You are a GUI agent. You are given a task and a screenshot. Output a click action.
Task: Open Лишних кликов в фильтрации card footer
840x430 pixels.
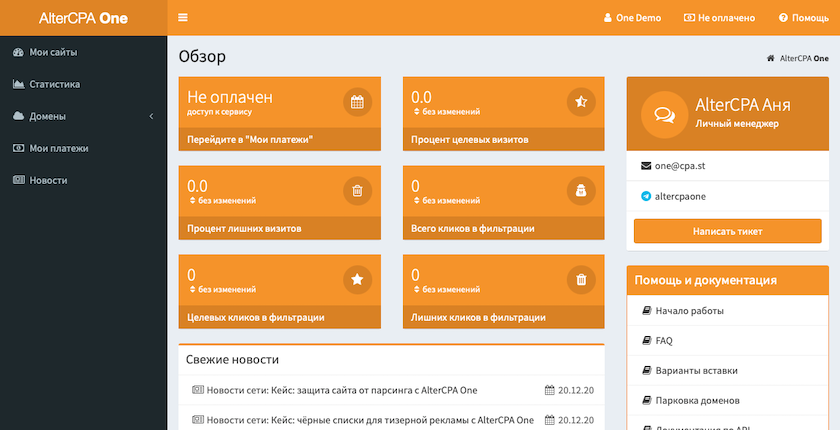pyautogui.click(x=504, y=318)
